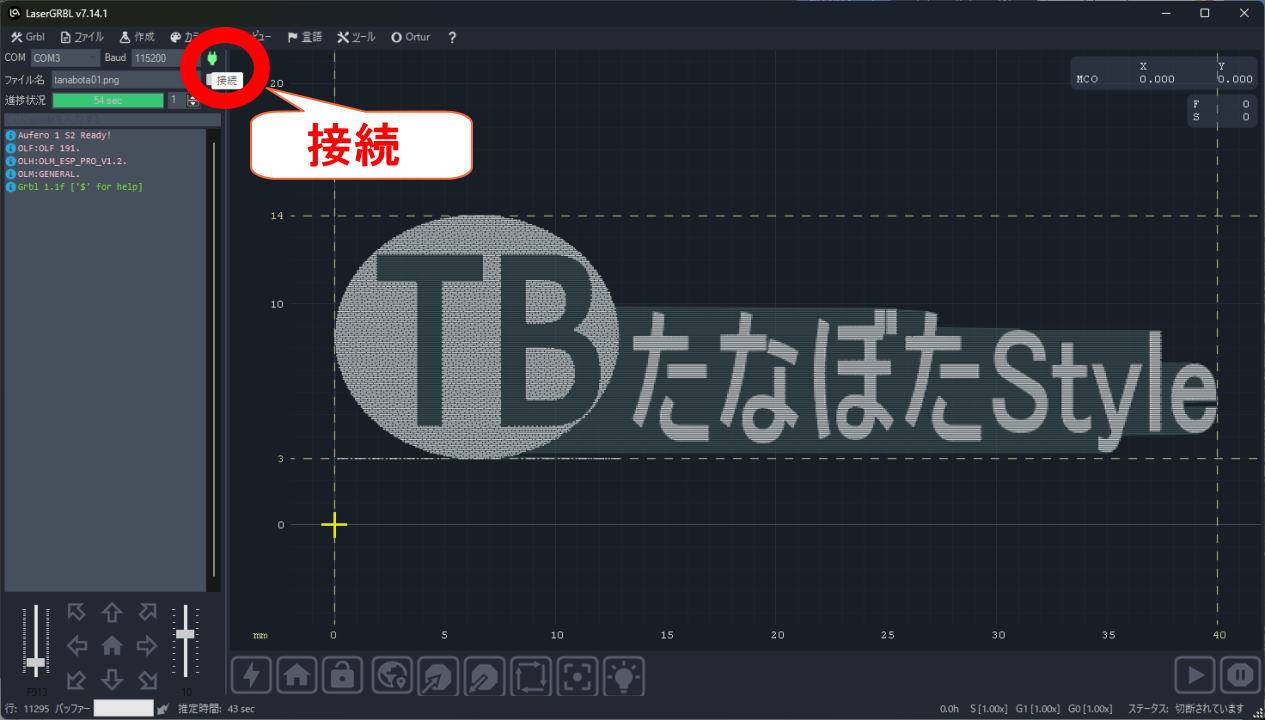This screenshot has height=720, width=1265.
Task: Click the unlock padlock button
Action: [343, 676]
